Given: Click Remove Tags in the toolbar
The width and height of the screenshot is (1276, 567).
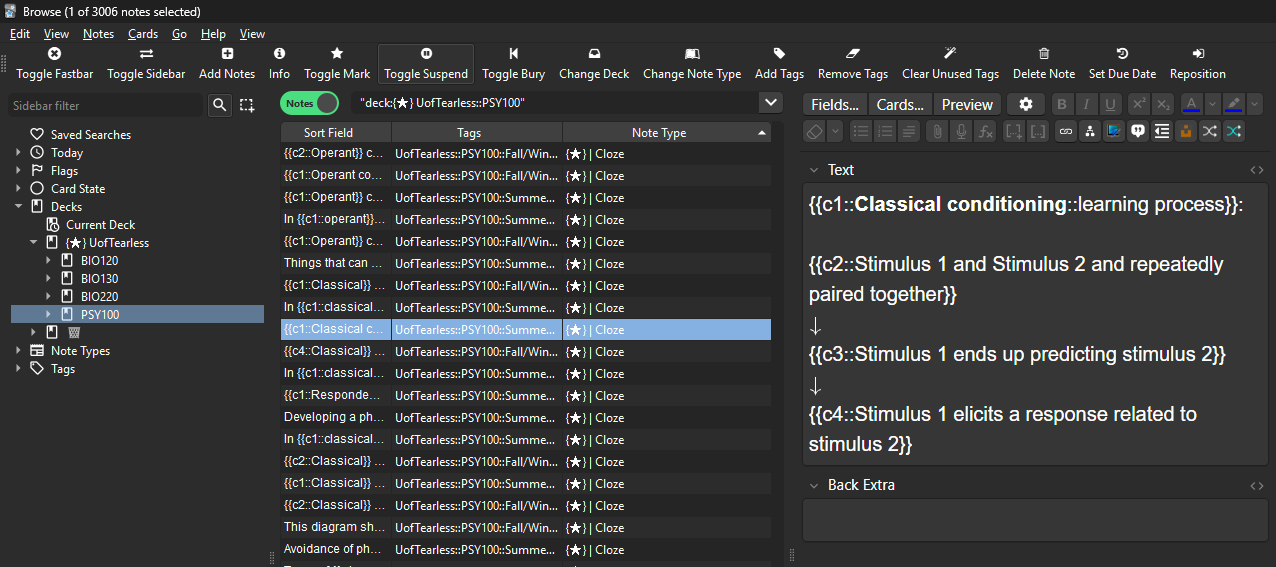Looking at the screenshot, I should (x=853, y=64).
